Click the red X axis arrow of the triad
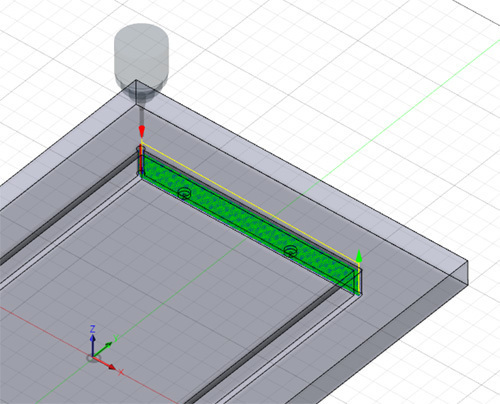The width and height of the screenshot is (500, 404). coord(105,363)
